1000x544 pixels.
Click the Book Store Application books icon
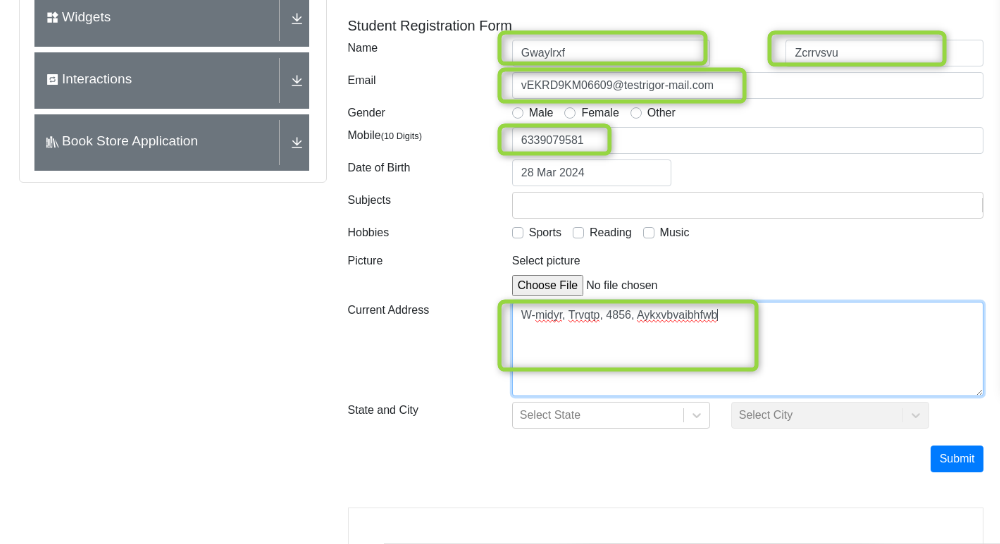click(52, 142)
